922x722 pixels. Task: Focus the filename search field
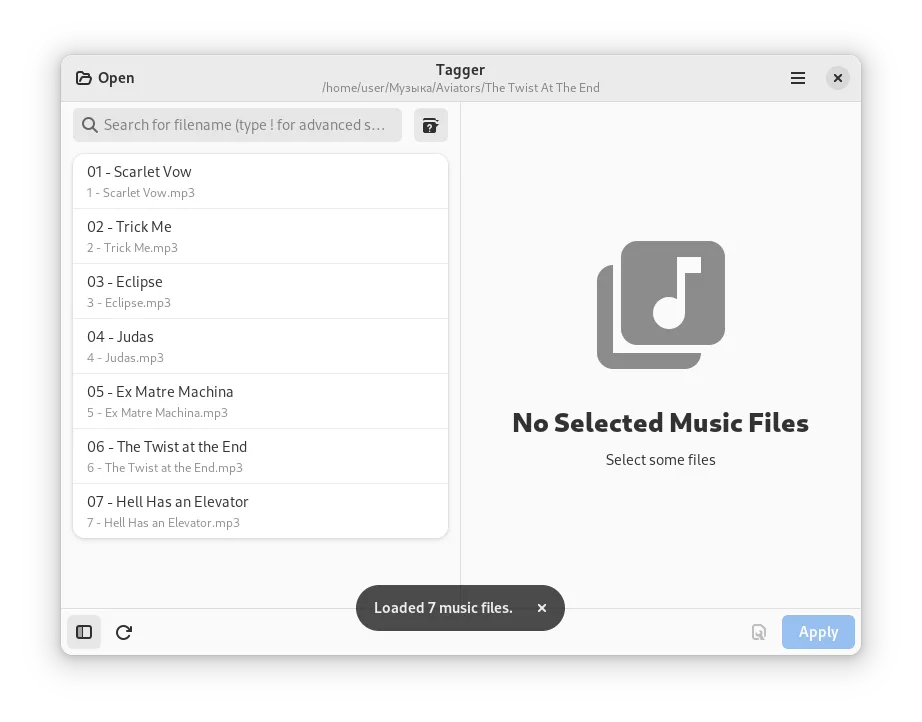click(x=244, y=125)
